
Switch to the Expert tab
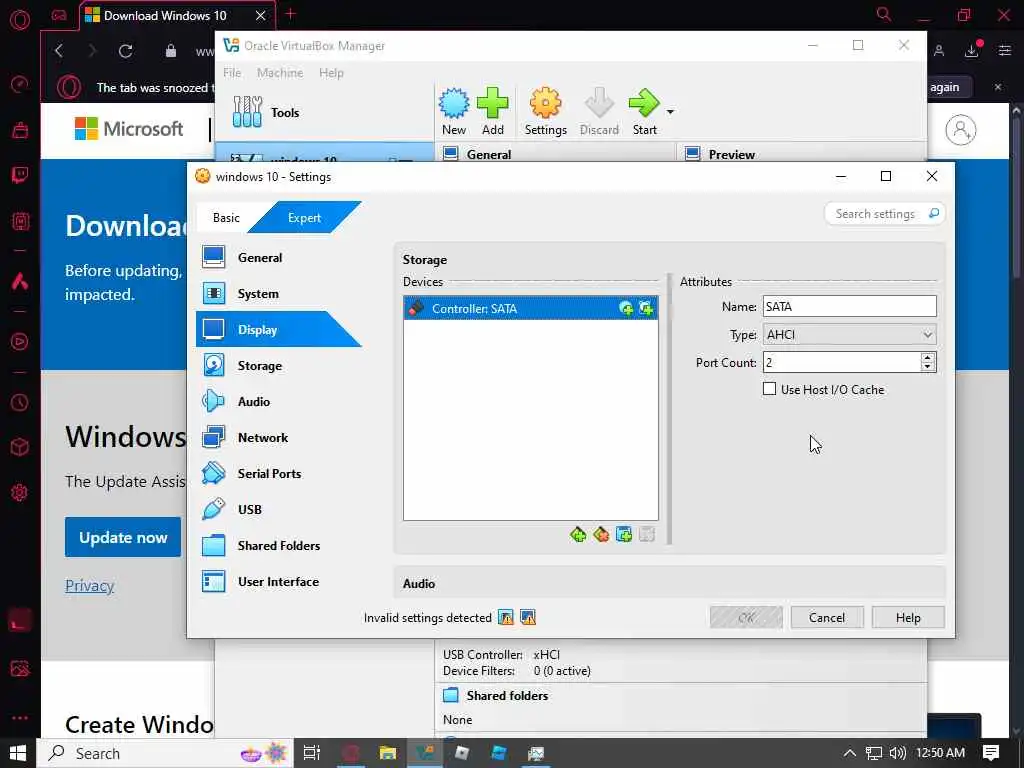pyautogui.click(x=304, y=217)
